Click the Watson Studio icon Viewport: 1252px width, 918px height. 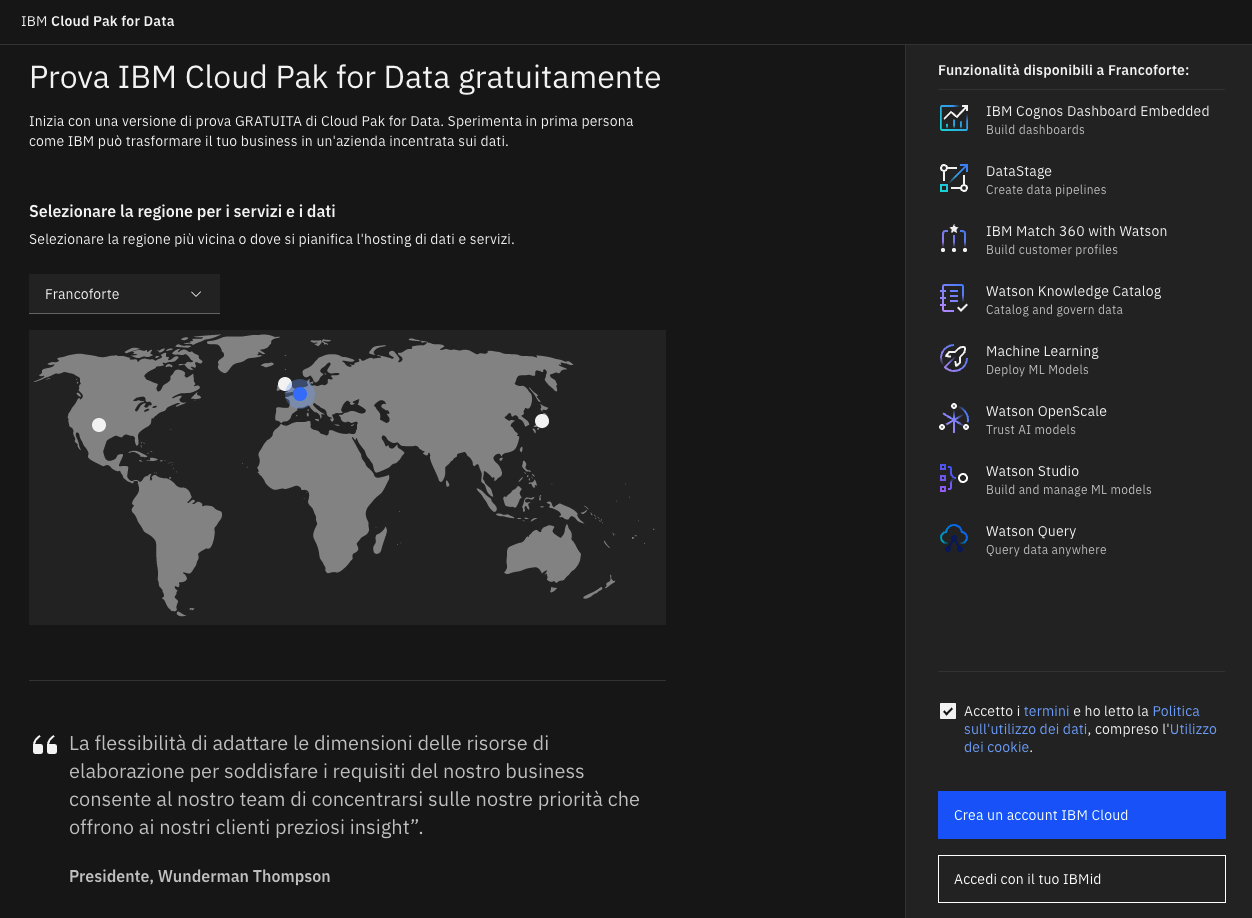click(954, 478)
